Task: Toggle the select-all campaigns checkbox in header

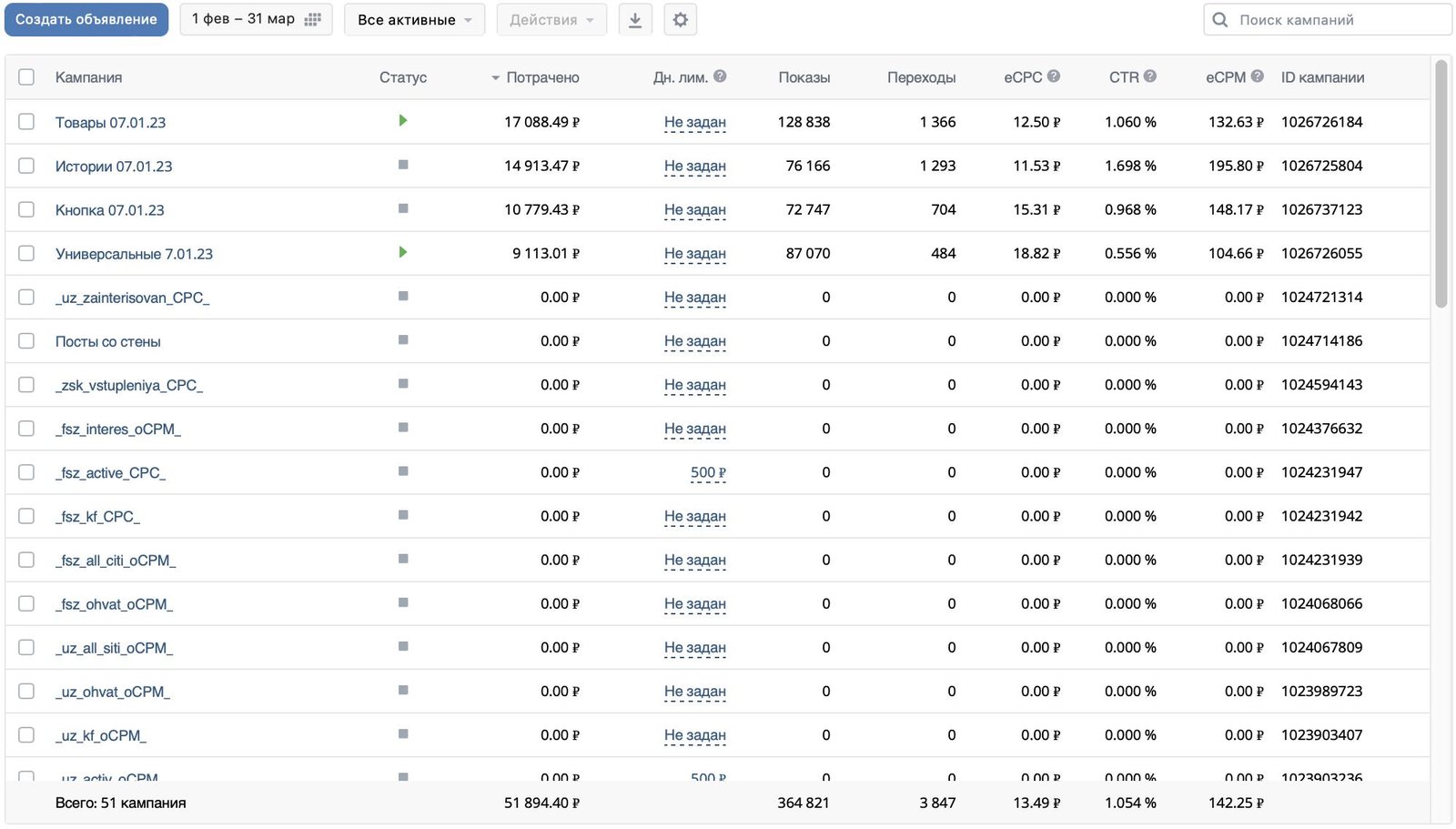Action: 26,77
